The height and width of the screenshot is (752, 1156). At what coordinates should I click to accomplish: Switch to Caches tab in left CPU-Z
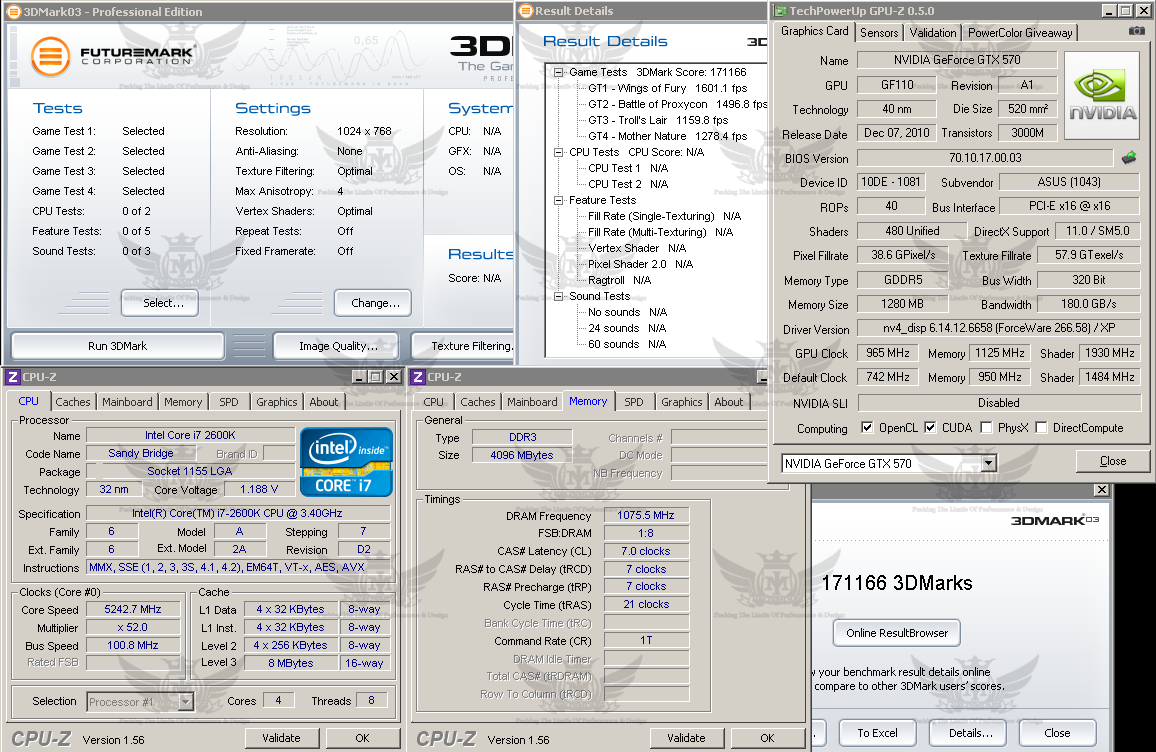coord(73,402)
